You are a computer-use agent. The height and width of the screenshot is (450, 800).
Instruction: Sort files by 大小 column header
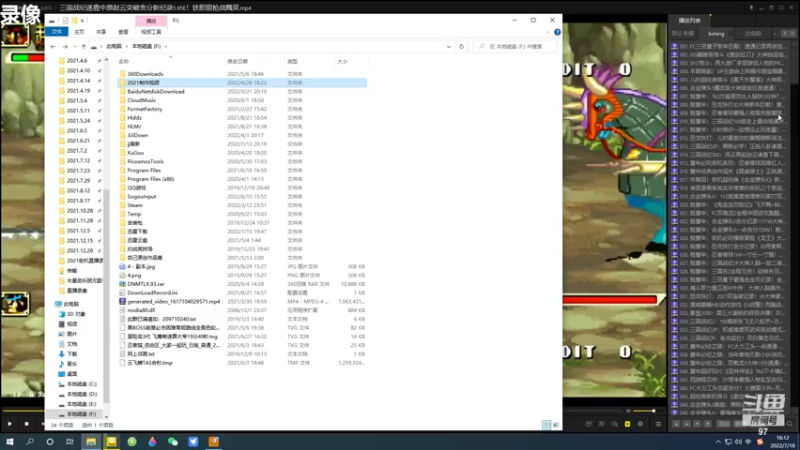pyautogui.click(x=342, y=61)
